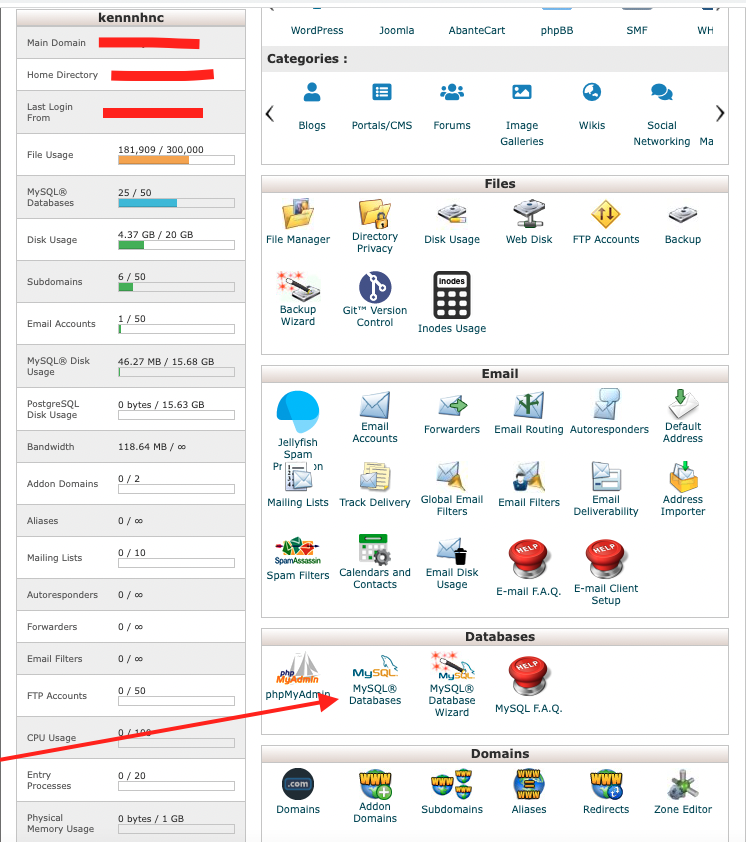Collapse the Files section header
The height and width of the screenshot is (842, 746).
click(500, 184)
